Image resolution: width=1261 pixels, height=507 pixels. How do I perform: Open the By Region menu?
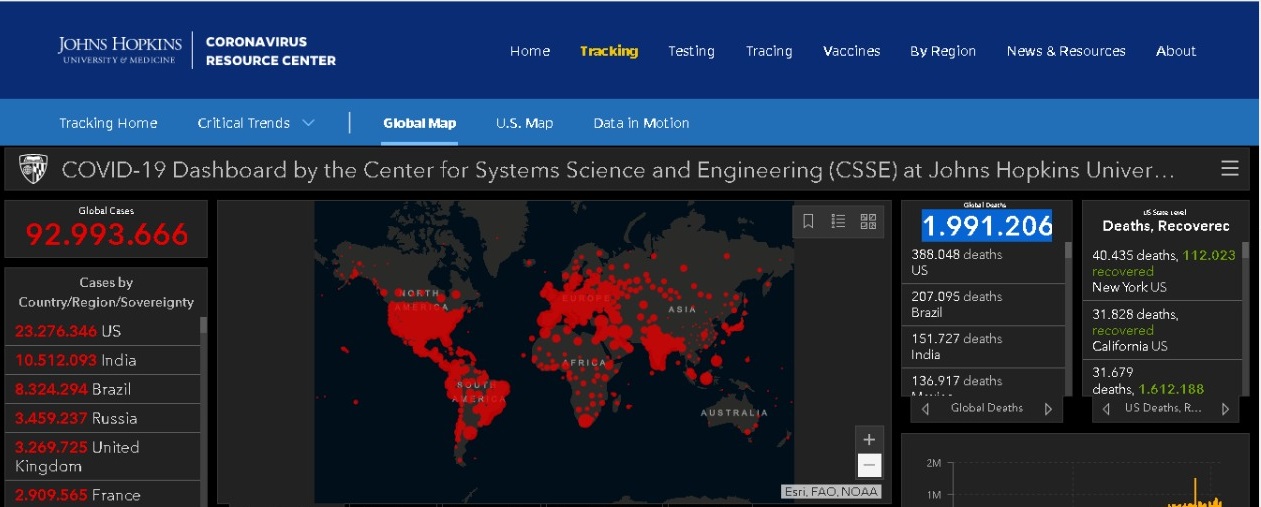[x=943, y=51]
